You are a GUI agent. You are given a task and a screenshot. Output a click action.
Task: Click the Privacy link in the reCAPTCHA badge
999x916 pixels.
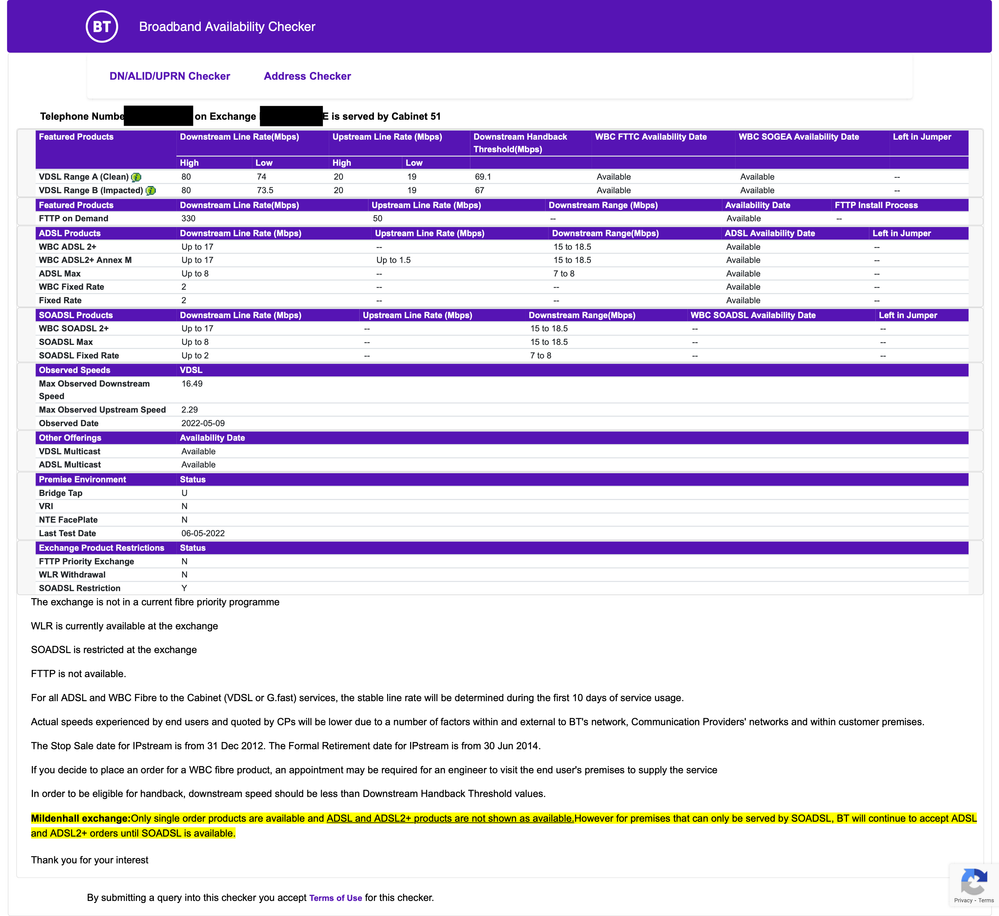click(963, 900)
